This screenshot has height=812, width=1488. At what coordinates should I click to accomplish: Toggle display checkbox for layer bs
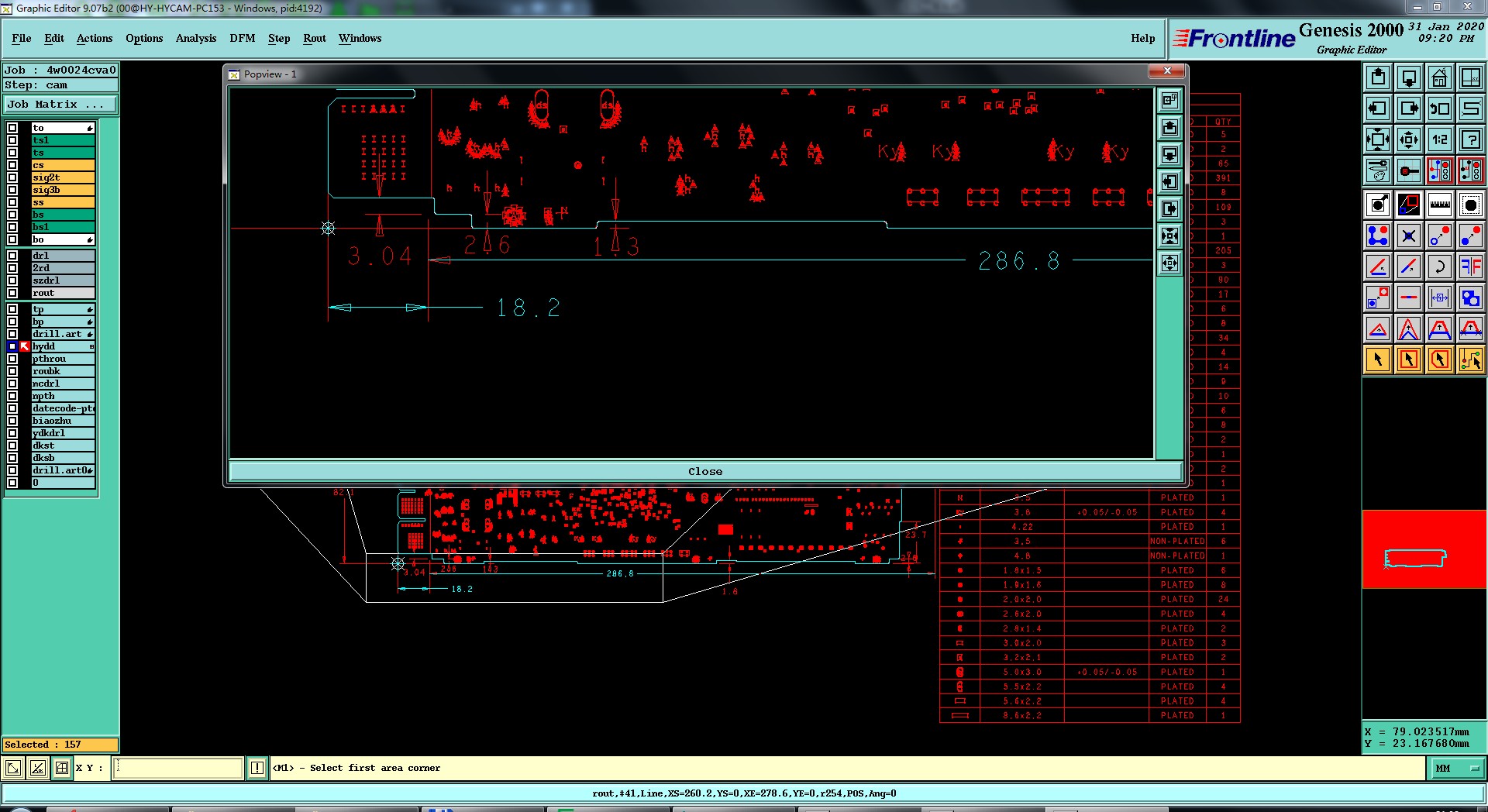[x=12, y=215]
